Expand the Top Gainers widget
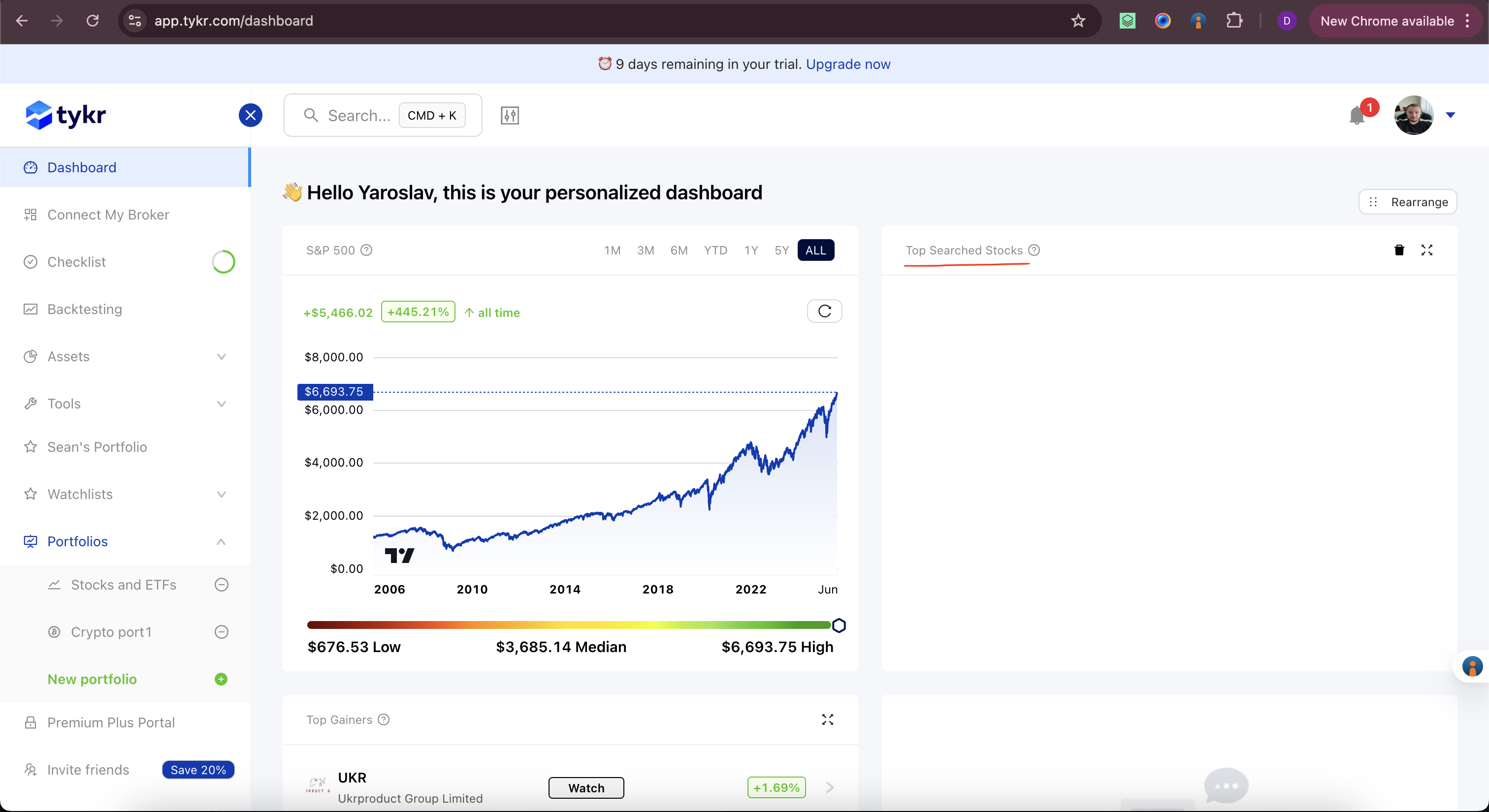The height and width of the screenshot is (812, 1489). click(828, 719)
